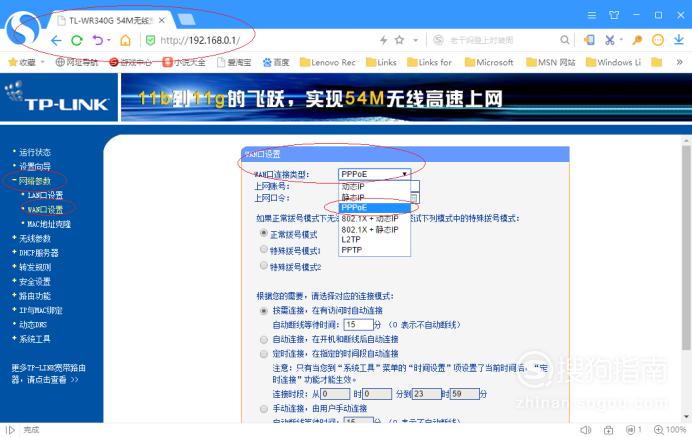Choose 静态IP in the connection type list
The width and height of the screenshot is (692, 437).
pos(374,197)
